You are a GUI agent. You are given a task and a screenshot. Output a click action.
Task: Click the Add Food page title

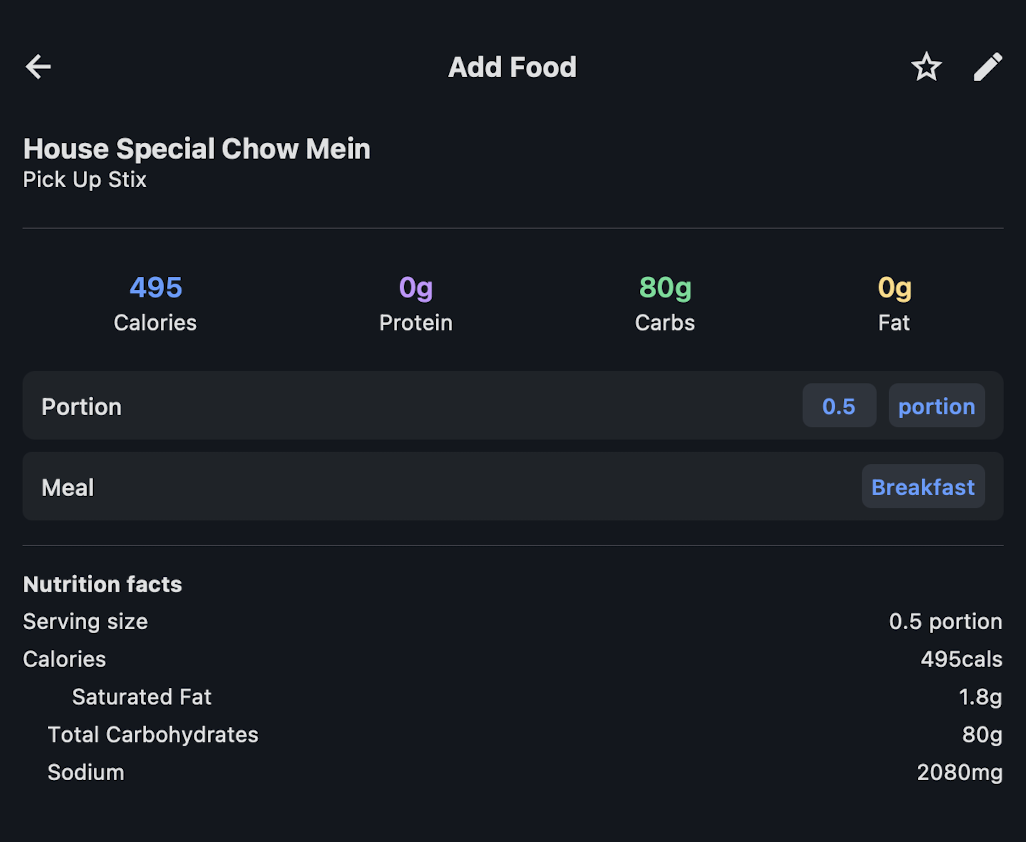click(x=512, y=67)
